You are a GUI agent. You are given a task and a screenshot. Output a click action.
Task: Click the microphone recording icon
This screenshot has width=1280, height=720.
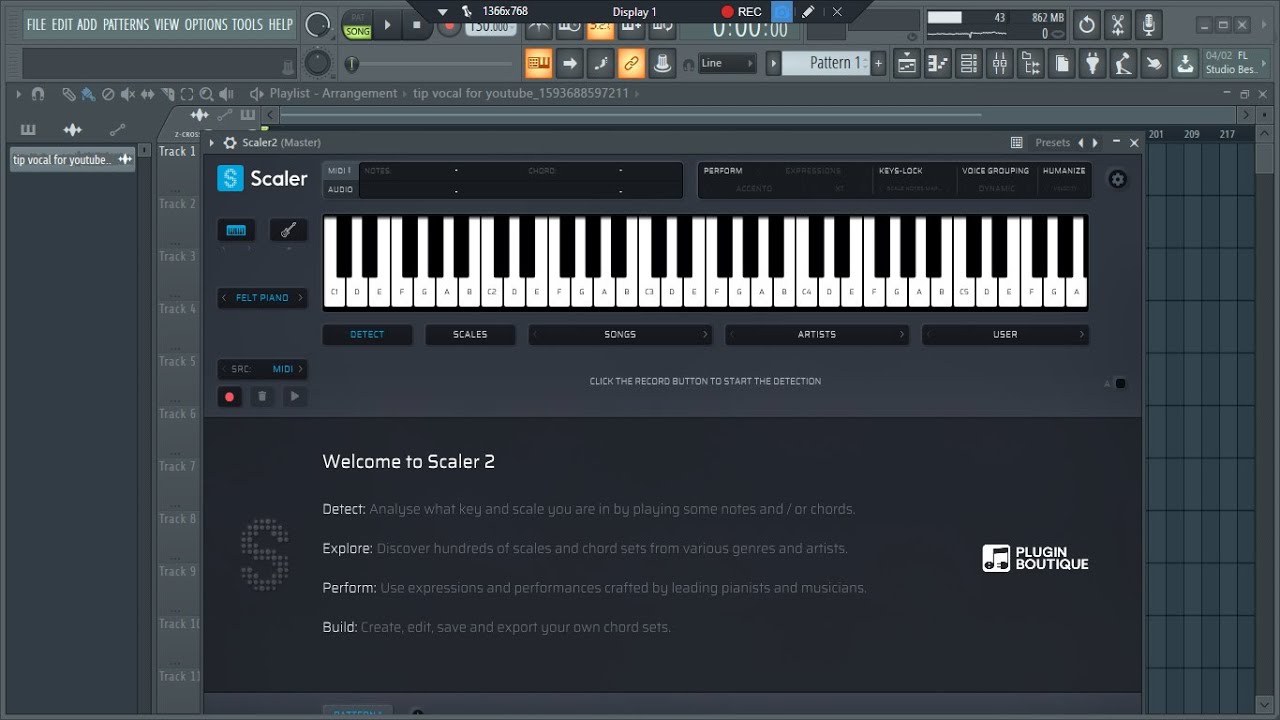coord(1149,24)
